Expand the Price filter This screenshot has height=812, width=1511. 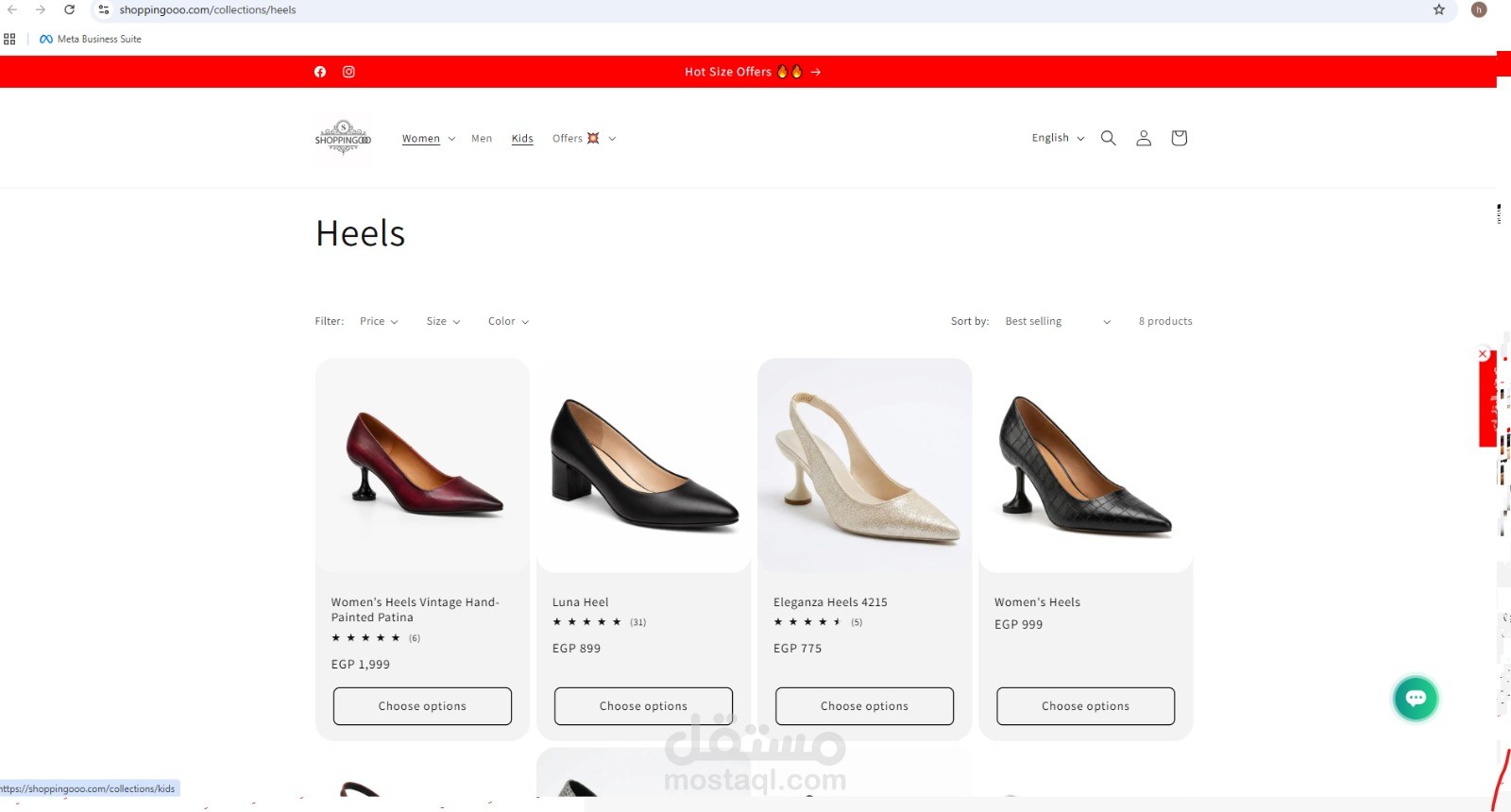(379, 322)
